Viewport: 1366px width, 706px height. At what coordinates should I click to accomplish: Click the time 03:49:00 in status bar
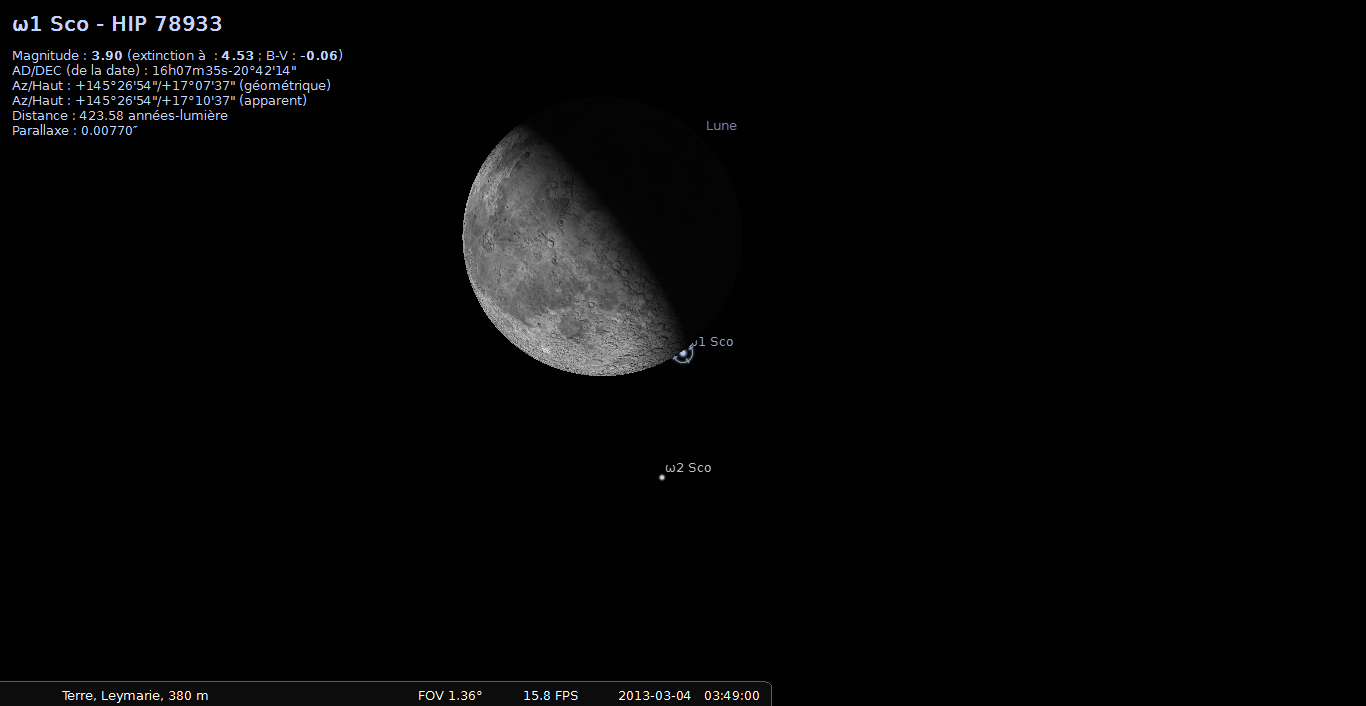click(731, 696)
